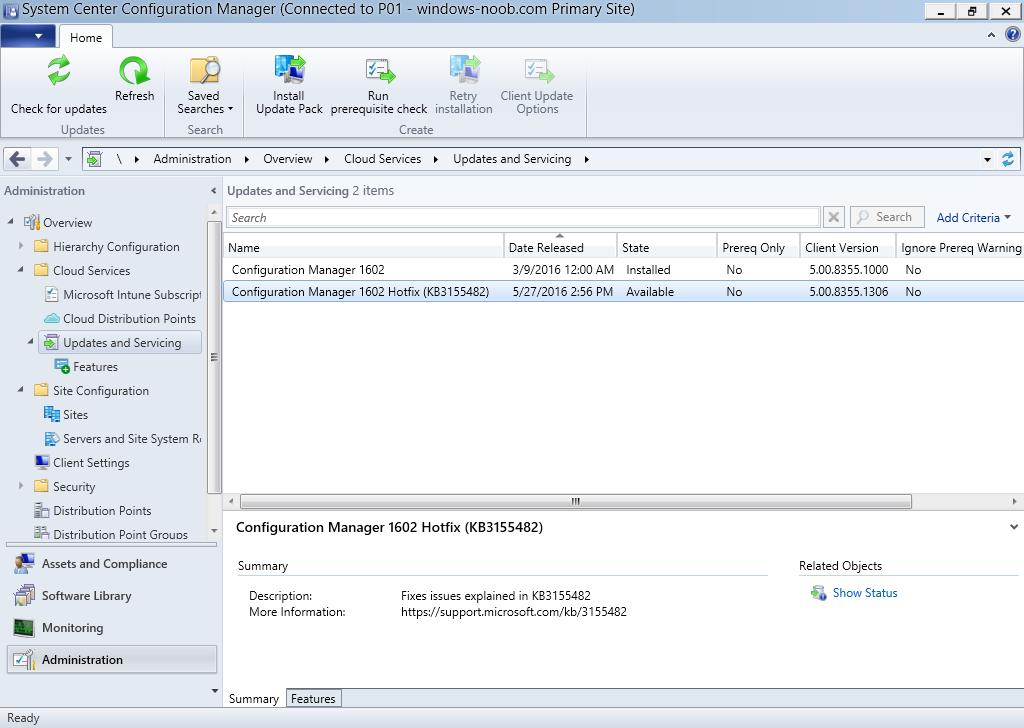This screenshot has width=1024, height=728.
Task: Click the KB3155482 support URL text
Action: pos(513,612)
